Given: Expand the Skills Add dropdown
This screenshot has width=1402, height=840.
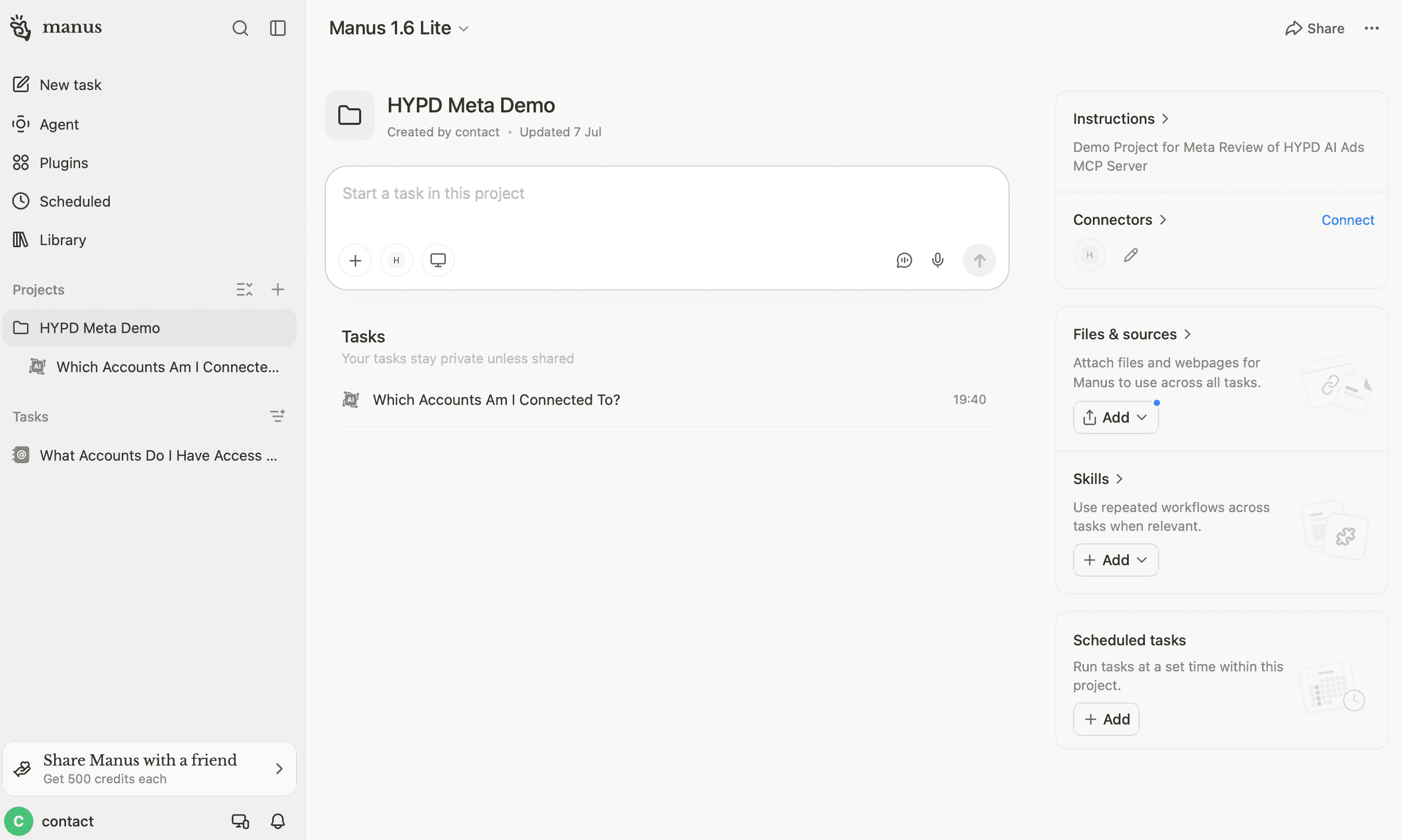Looking at the screenshot, I should pos(1116,561).
